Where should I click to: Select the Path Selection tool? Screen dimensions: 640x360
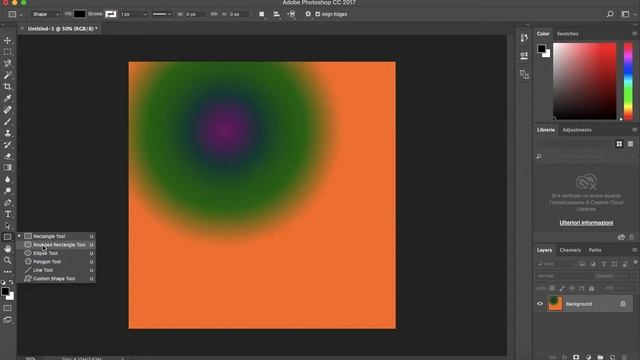pyautogui.click(x=7, y=226)
